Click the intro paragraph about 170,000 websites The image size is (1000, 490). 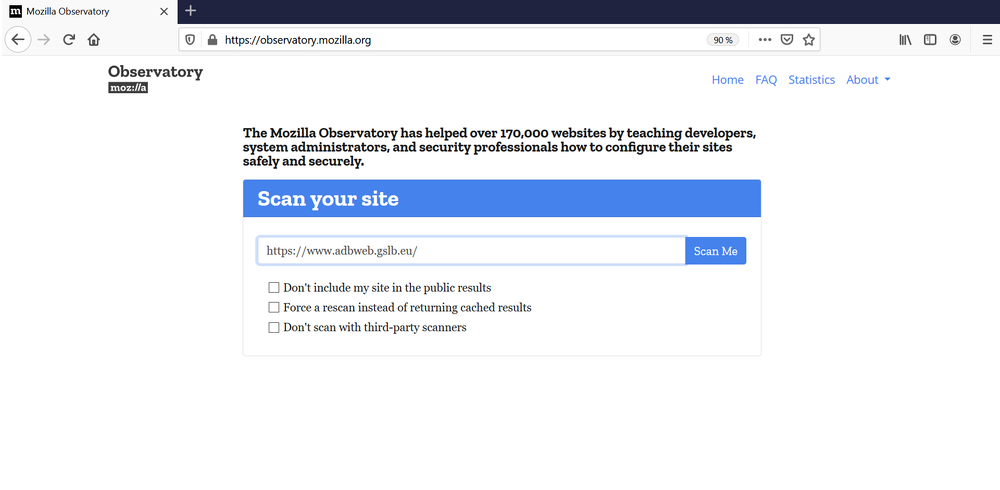pos(499,147)
